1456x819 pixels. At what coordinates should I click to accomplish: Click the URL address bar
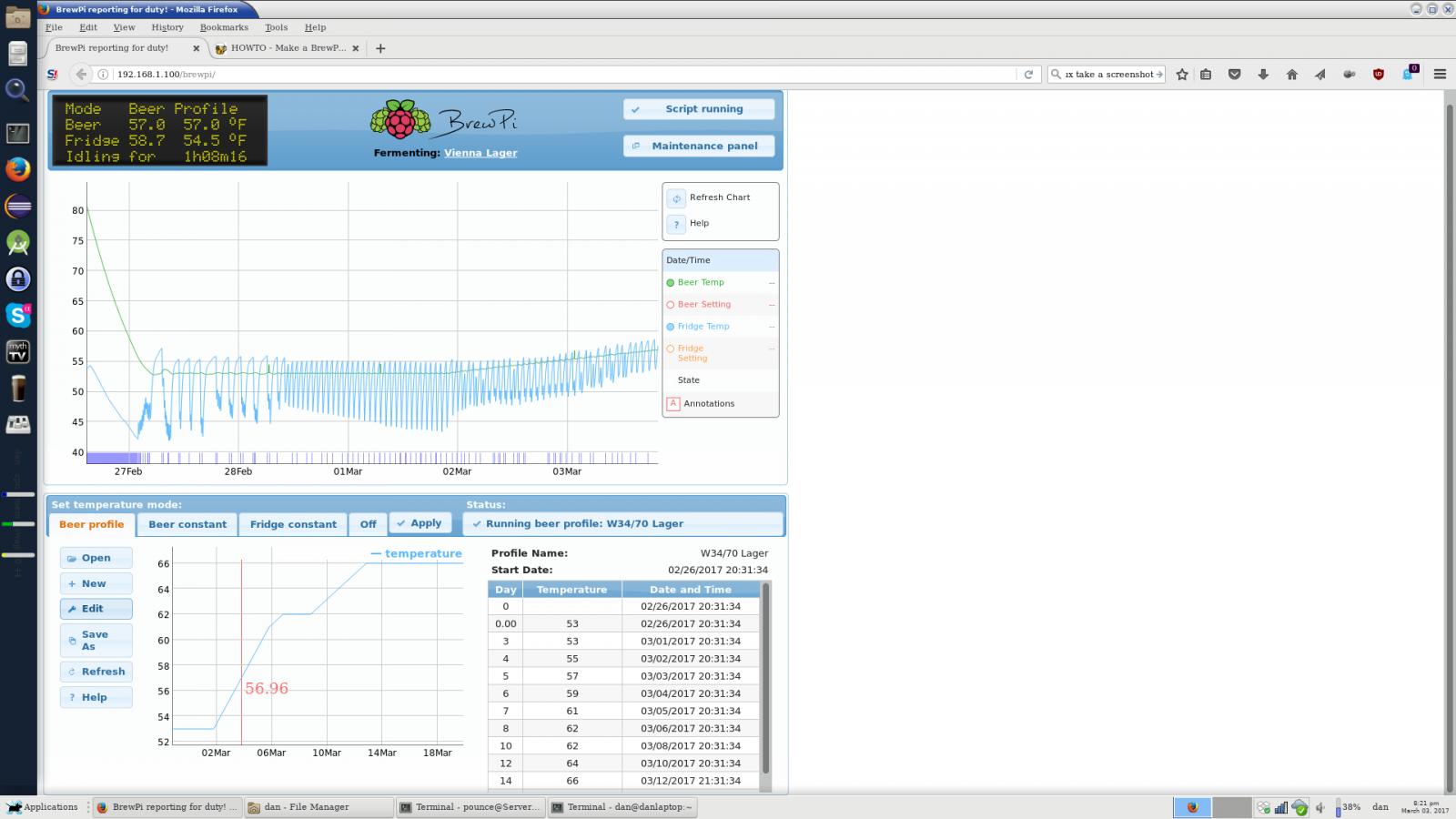click(564, 75)
